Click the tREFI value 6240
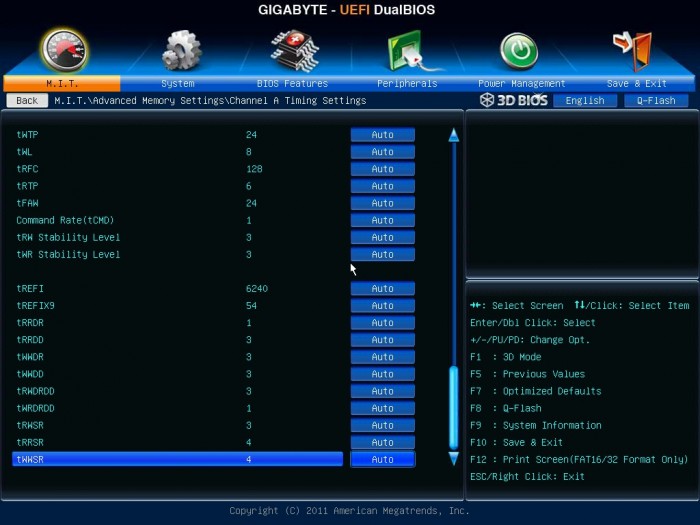 point(257,289)
